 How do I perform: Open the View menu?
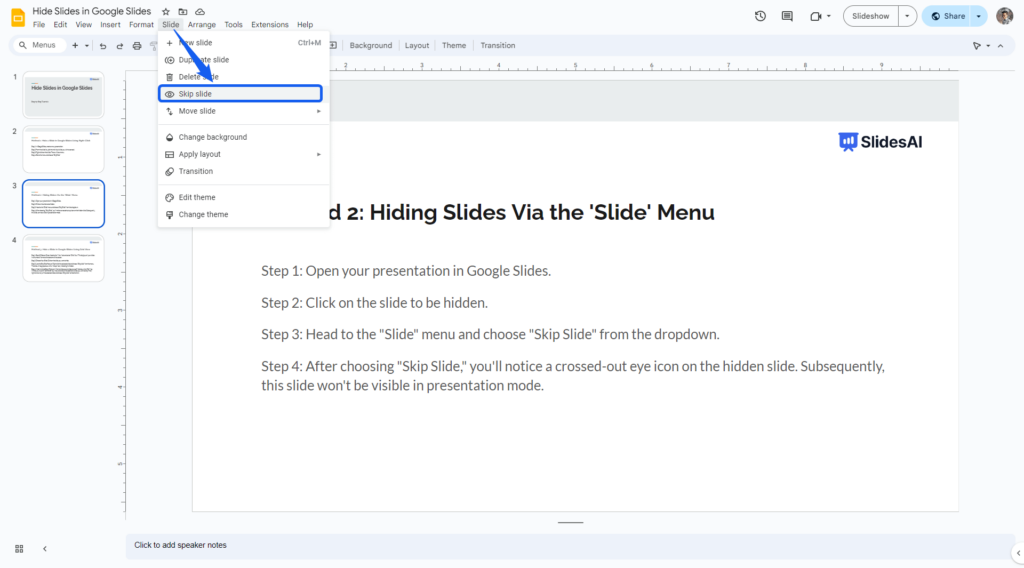84,25
